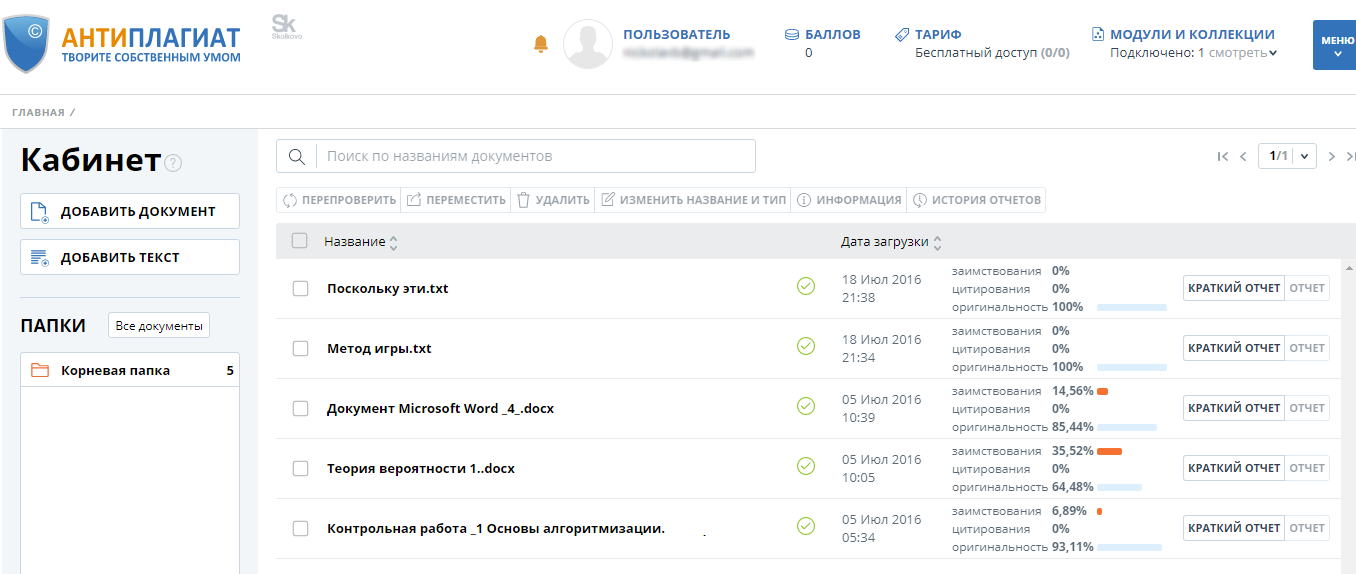
Task: Click the orange borrowing bar for Теория вероятности
Action: coord(1109,451)
